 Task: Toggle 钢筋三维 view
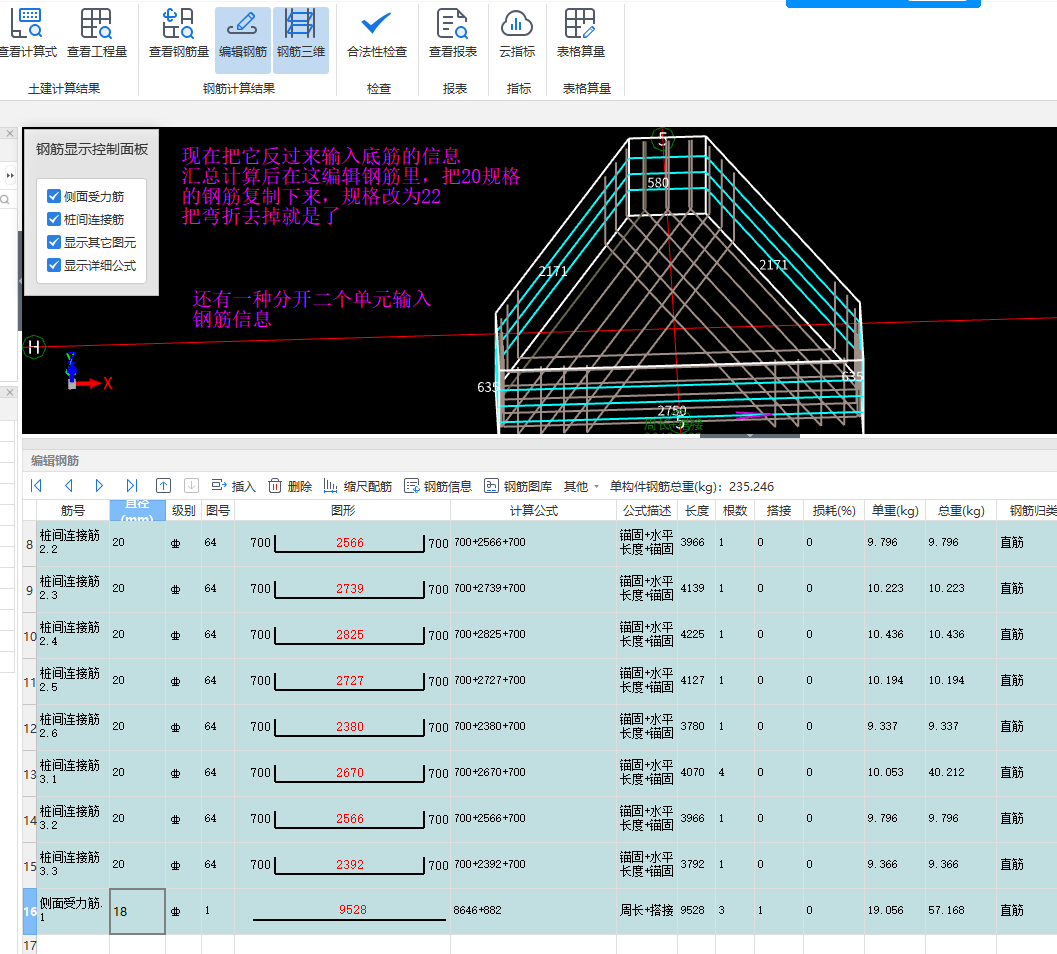click(301, 39)
